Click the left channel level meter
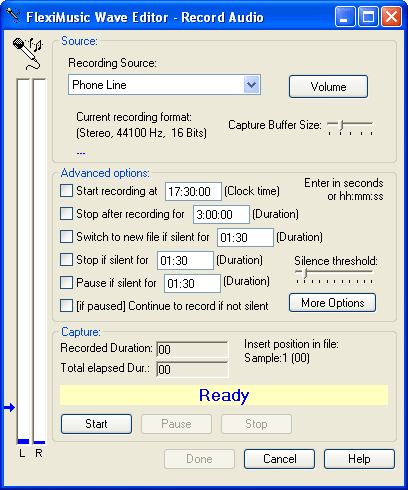408x490 pixels. pyautogui.click(x=23, y=262)
